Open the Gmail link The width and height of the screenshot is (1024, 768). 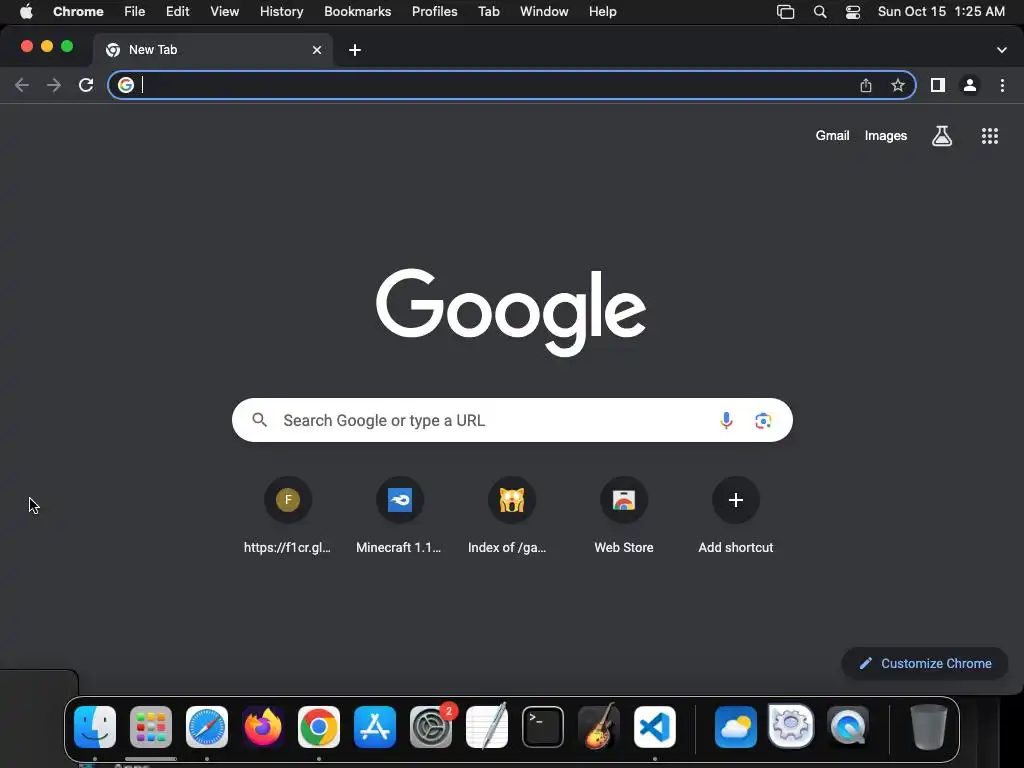832,136
